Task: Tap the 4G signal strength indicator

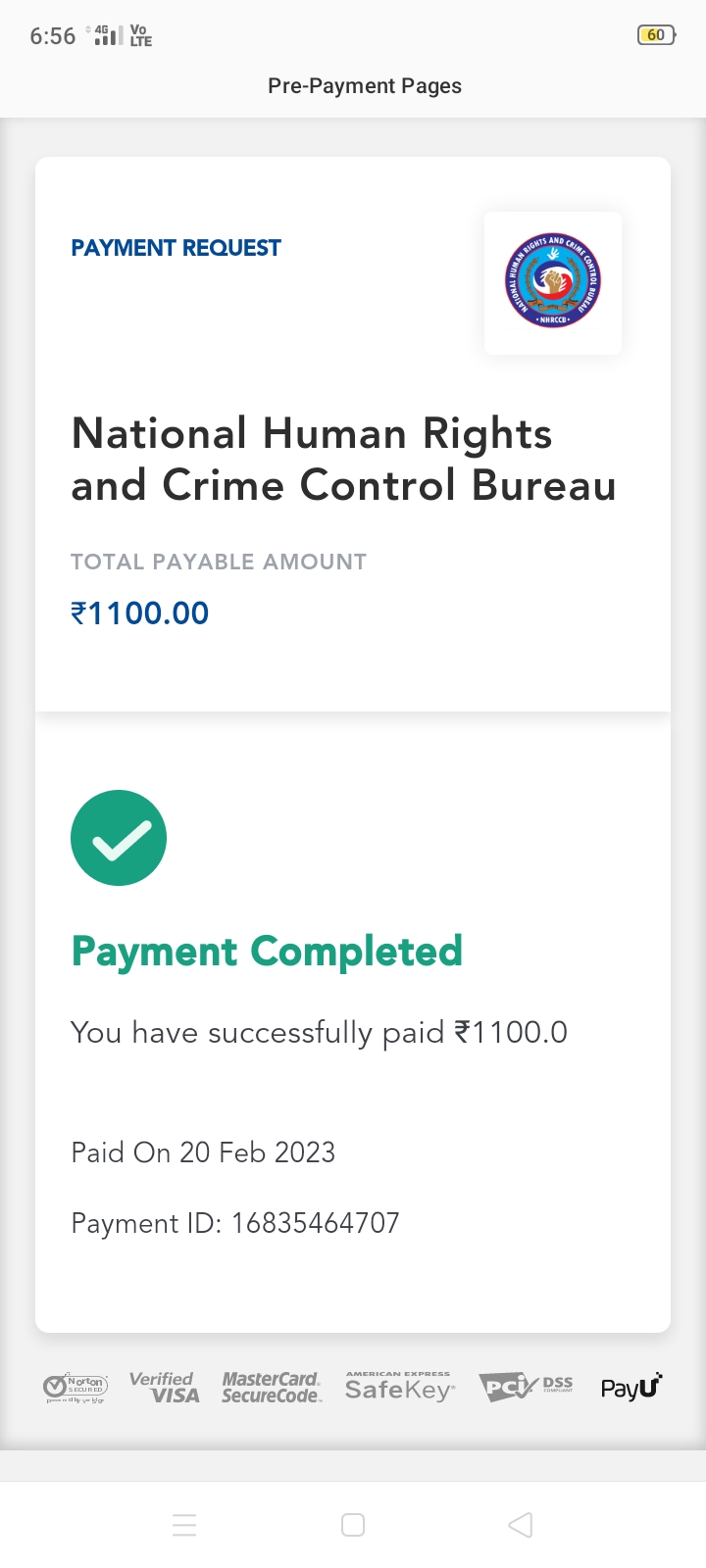Action: pyautogui.click(x=107, y=36)
